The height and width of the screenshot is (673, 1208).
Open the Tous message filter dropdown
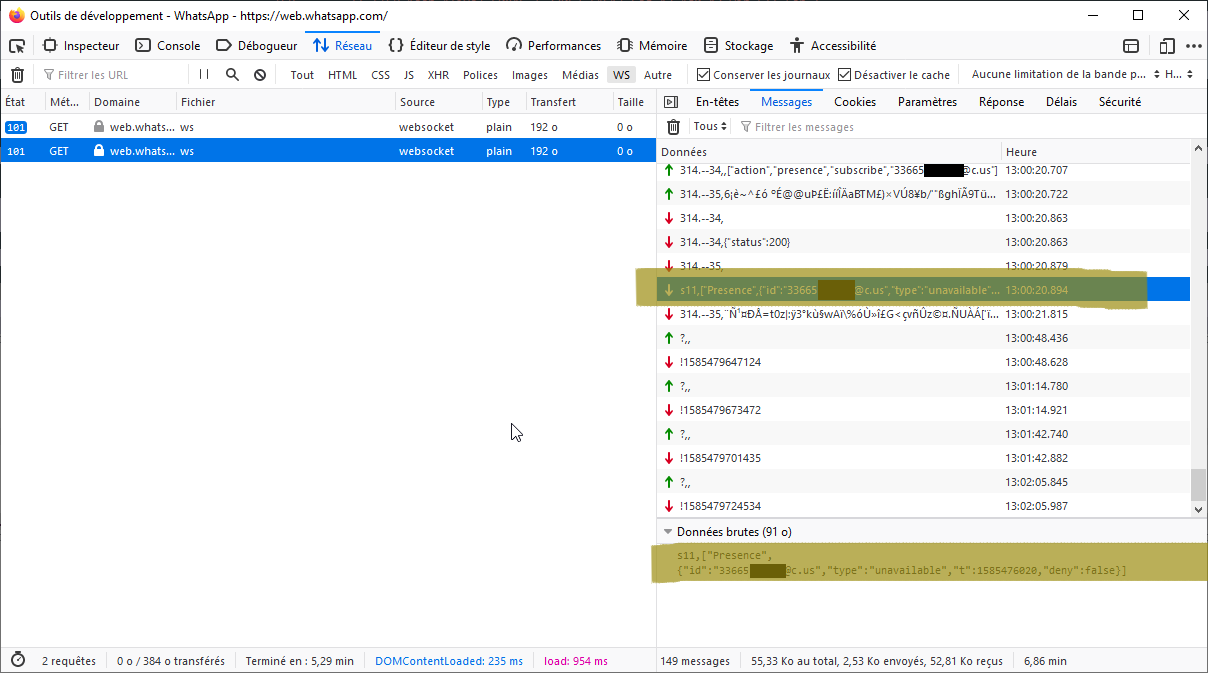click(x=711, y=127)
